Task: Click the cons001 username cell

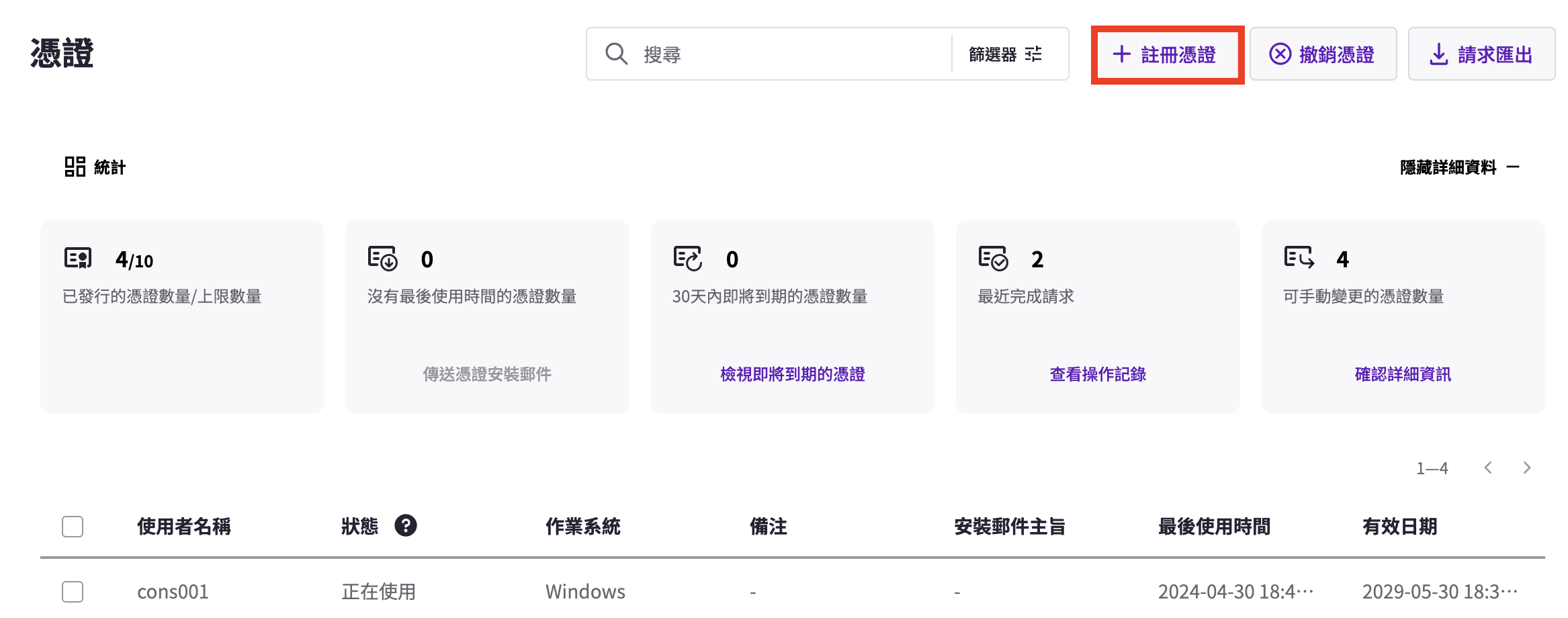Action: 173,592
